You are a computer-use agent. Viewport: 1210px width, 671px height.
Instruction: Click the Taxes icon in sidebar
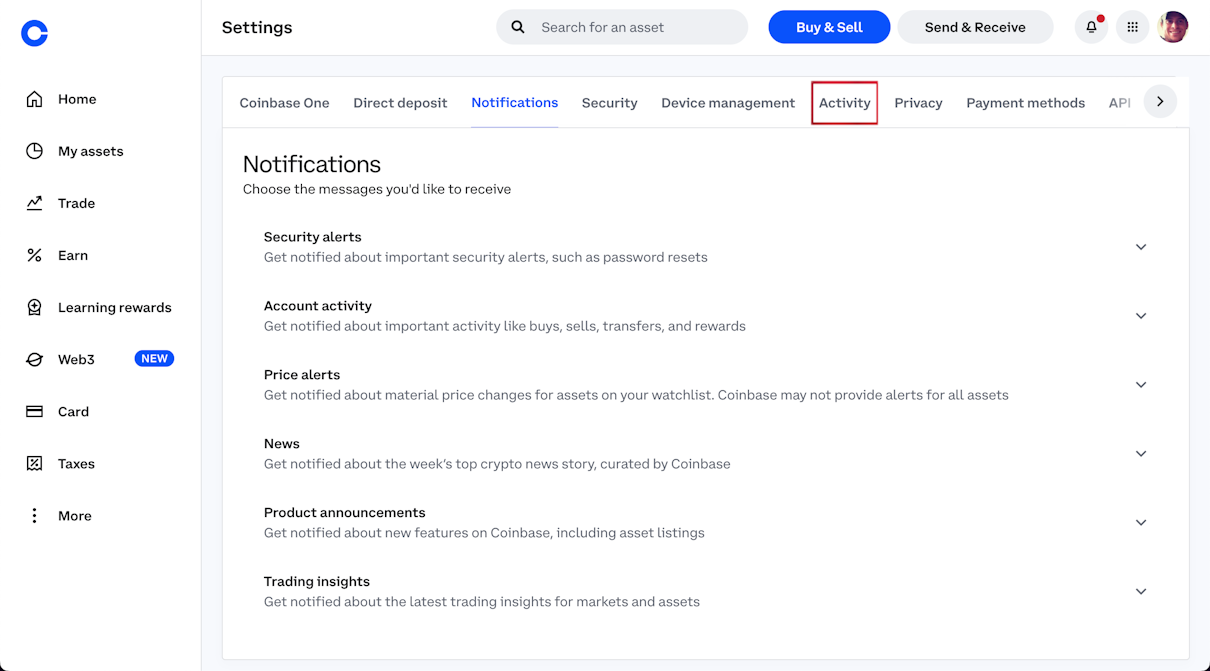pyautogui.click(x=34, y=463)
